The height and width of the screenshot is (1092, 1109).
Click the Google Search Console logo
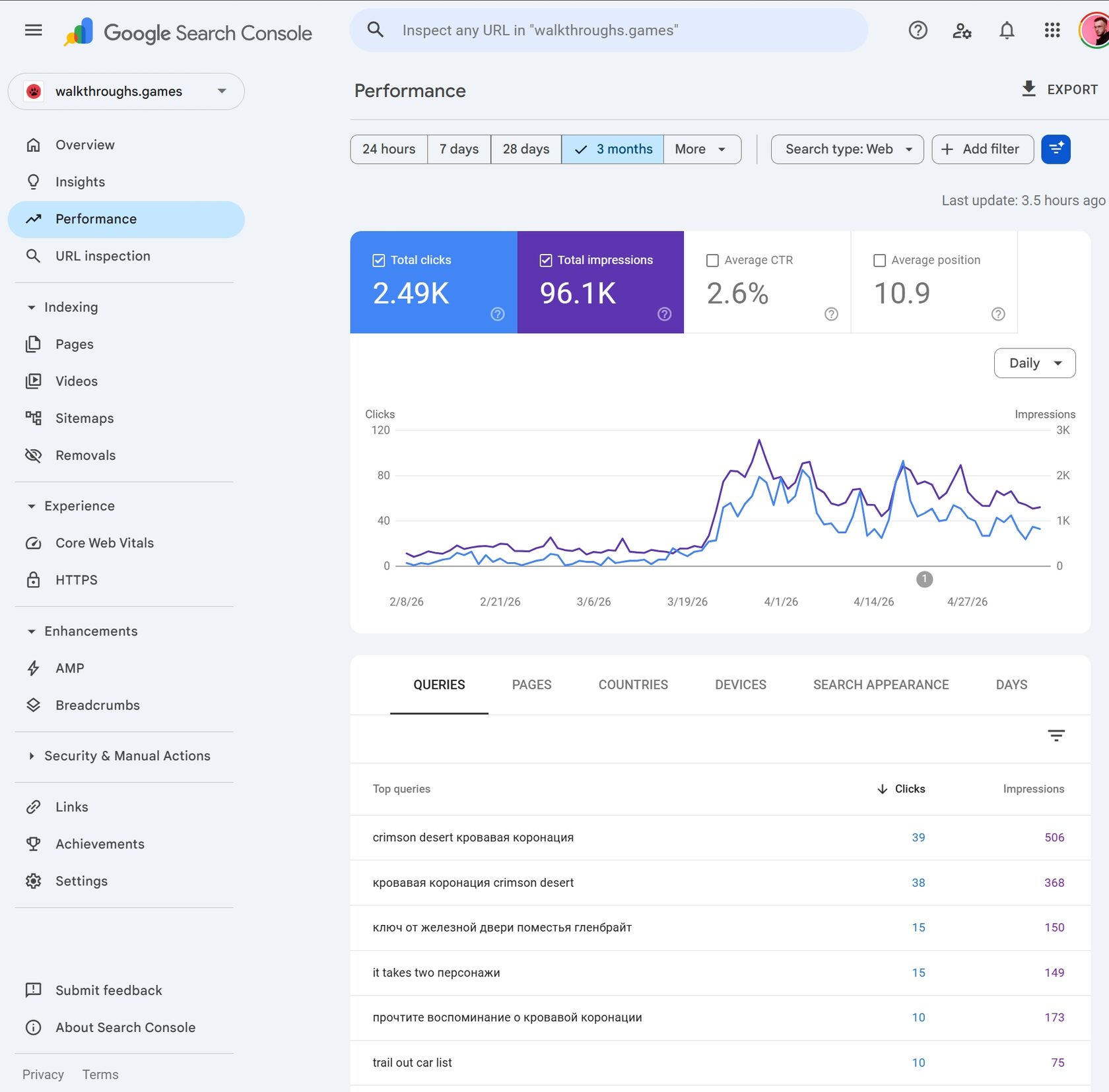coord(187,32)
